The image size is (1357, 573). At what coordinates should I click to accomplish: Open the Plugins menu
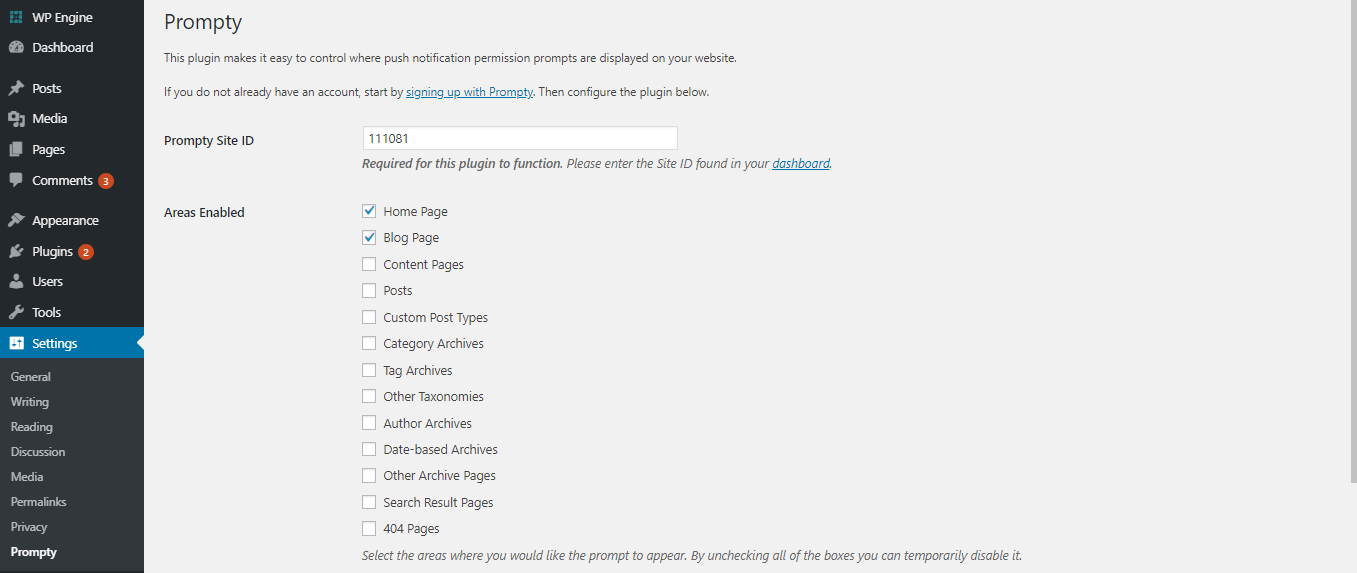(x=72, y=251)
